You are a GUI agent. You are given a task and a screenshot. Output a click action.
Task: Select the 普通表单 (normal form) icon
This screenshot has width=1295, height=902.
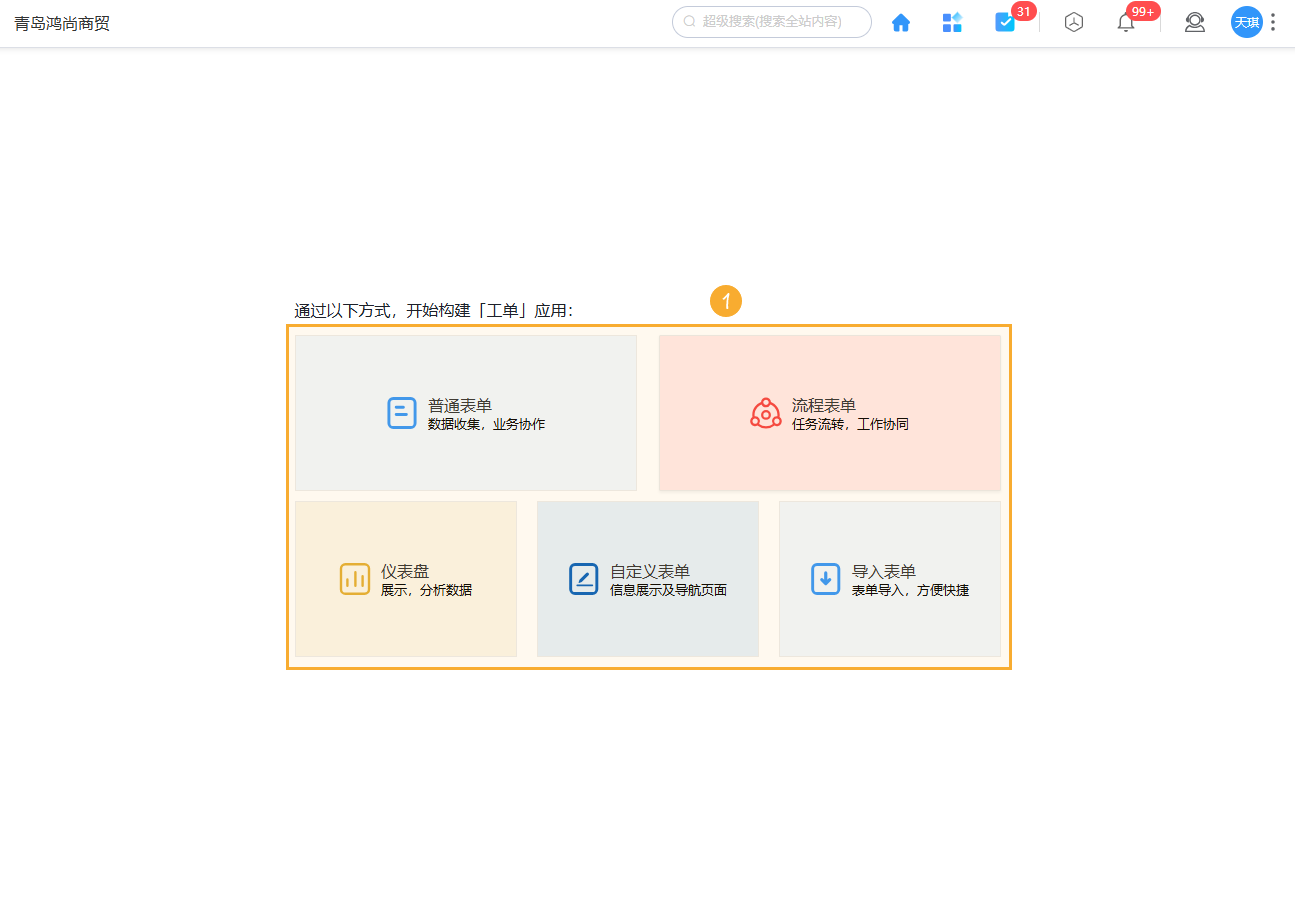coord(401,412)
